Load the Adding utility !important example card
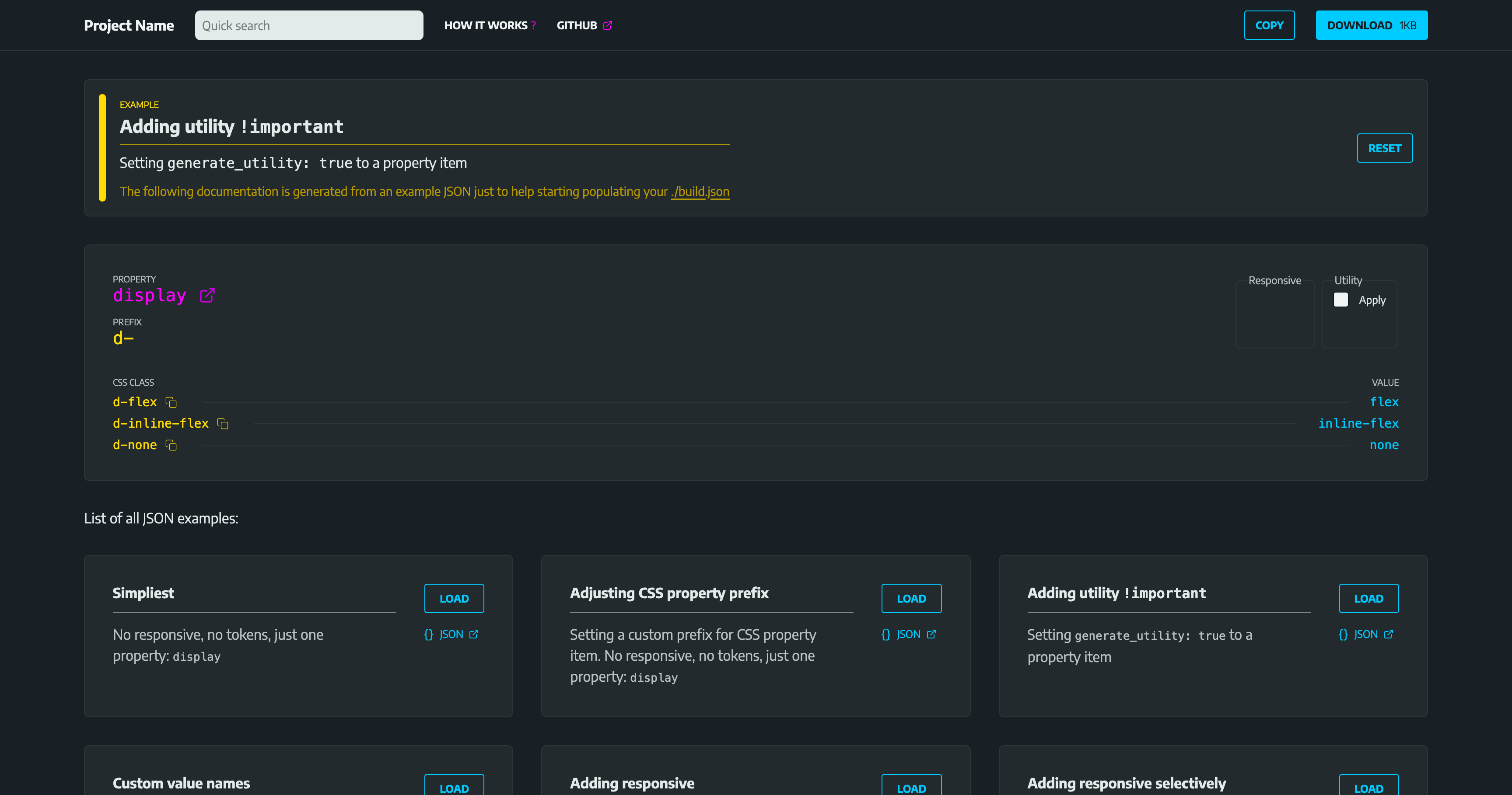The height and width of the screenshot is (795, 1512). pyautogui.click(x=1369, y=599)
